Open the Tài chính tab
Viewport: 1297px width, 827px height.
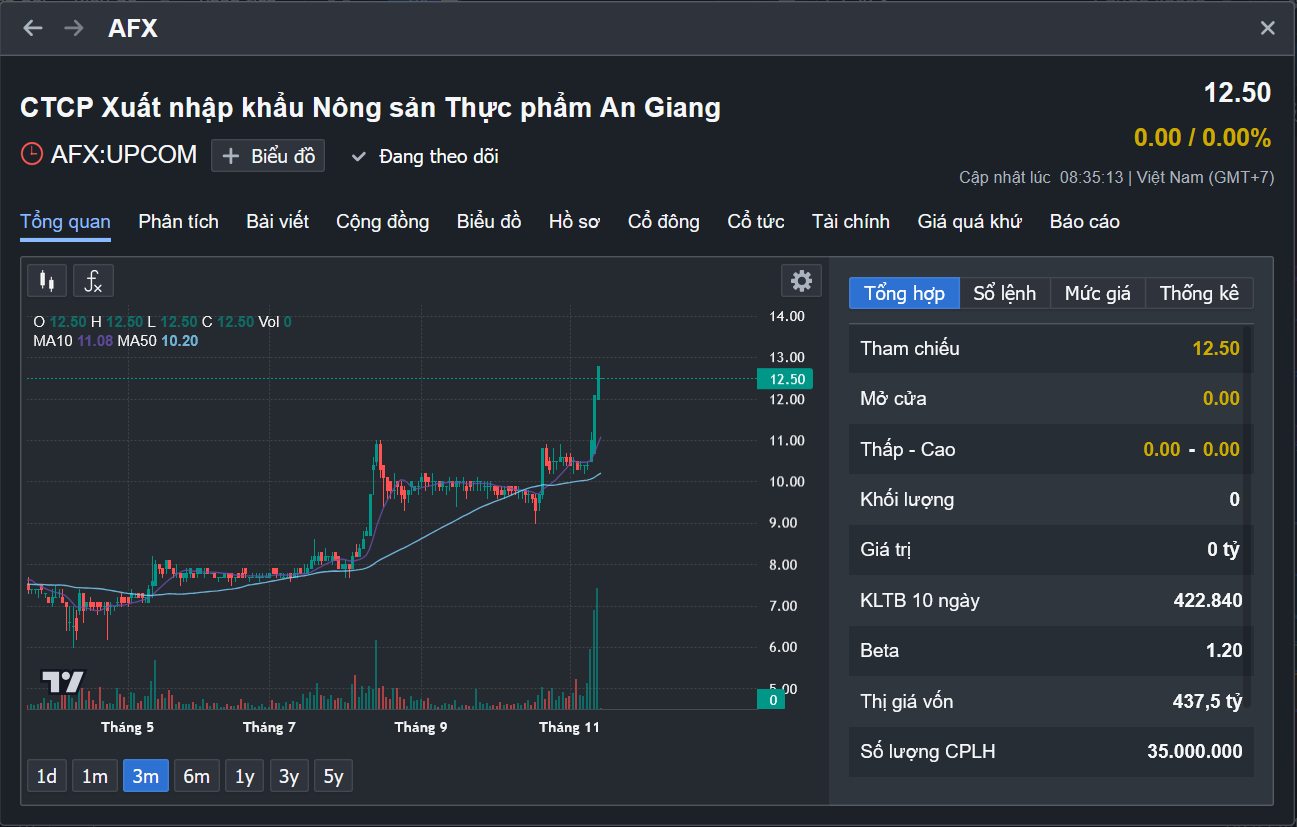(851, 222)
